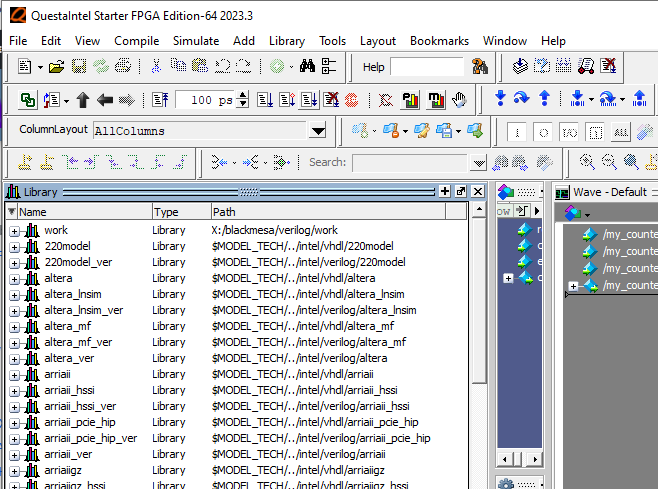658x489 pixels.
Task: Click the Continue Run icon
Action: click(287, 100)
